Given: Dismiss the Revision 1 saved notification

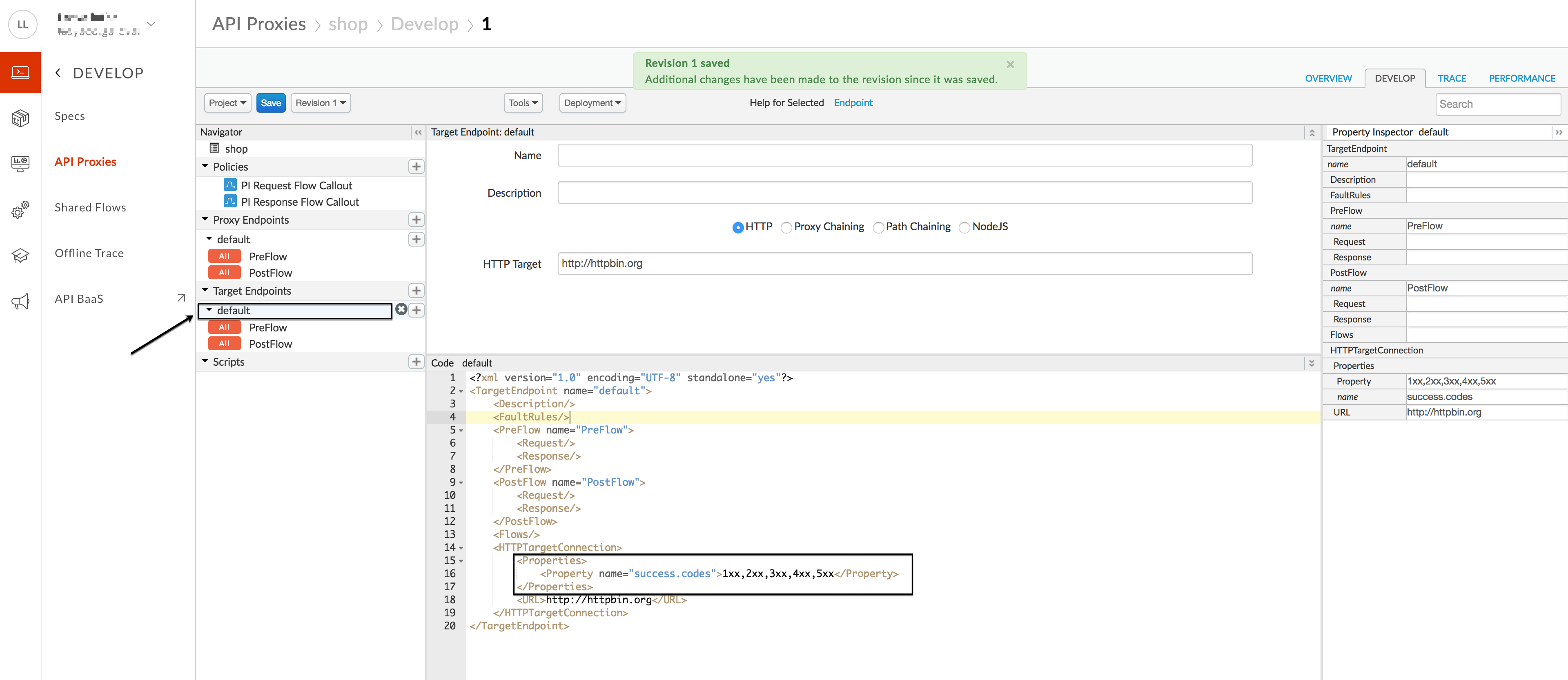Looking at the screenshot, I should tap(1010, 64).
